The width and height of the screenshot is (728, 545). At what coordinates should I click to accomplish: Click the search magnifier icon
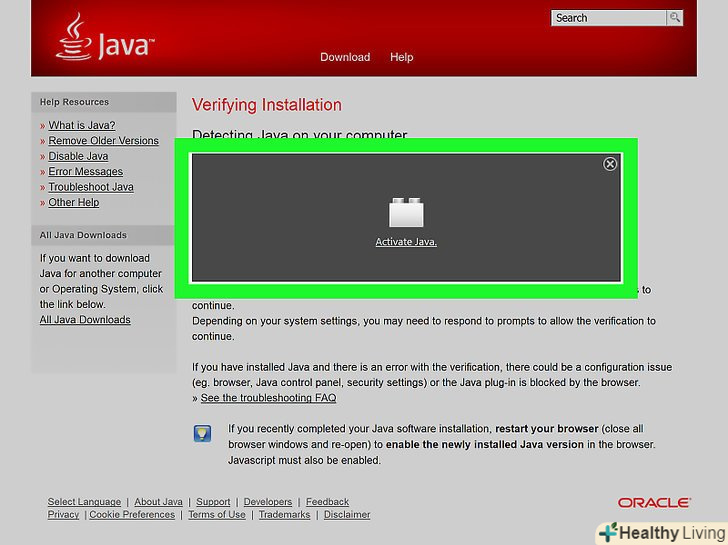point(675,18)
